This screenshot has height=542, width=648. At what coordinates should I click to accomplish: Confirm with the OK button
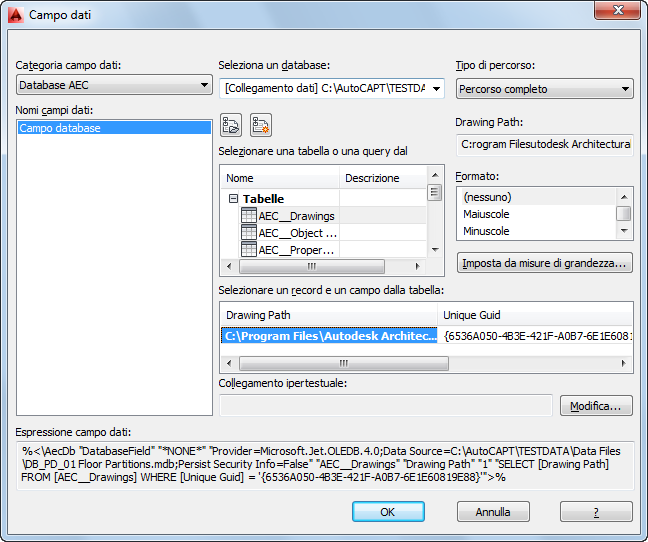388,512
